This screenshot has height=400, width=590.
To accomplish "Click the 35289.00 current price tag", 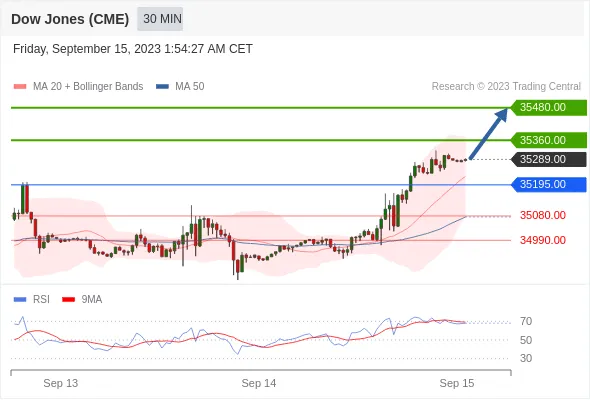I will pyautogui.click(x=549, y=160).
